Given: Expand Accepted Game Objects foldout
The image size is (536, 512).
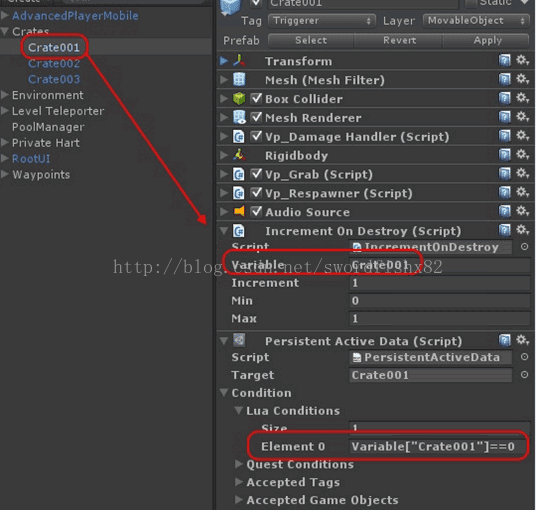Looking at the screenshot, I should point(239,500).
